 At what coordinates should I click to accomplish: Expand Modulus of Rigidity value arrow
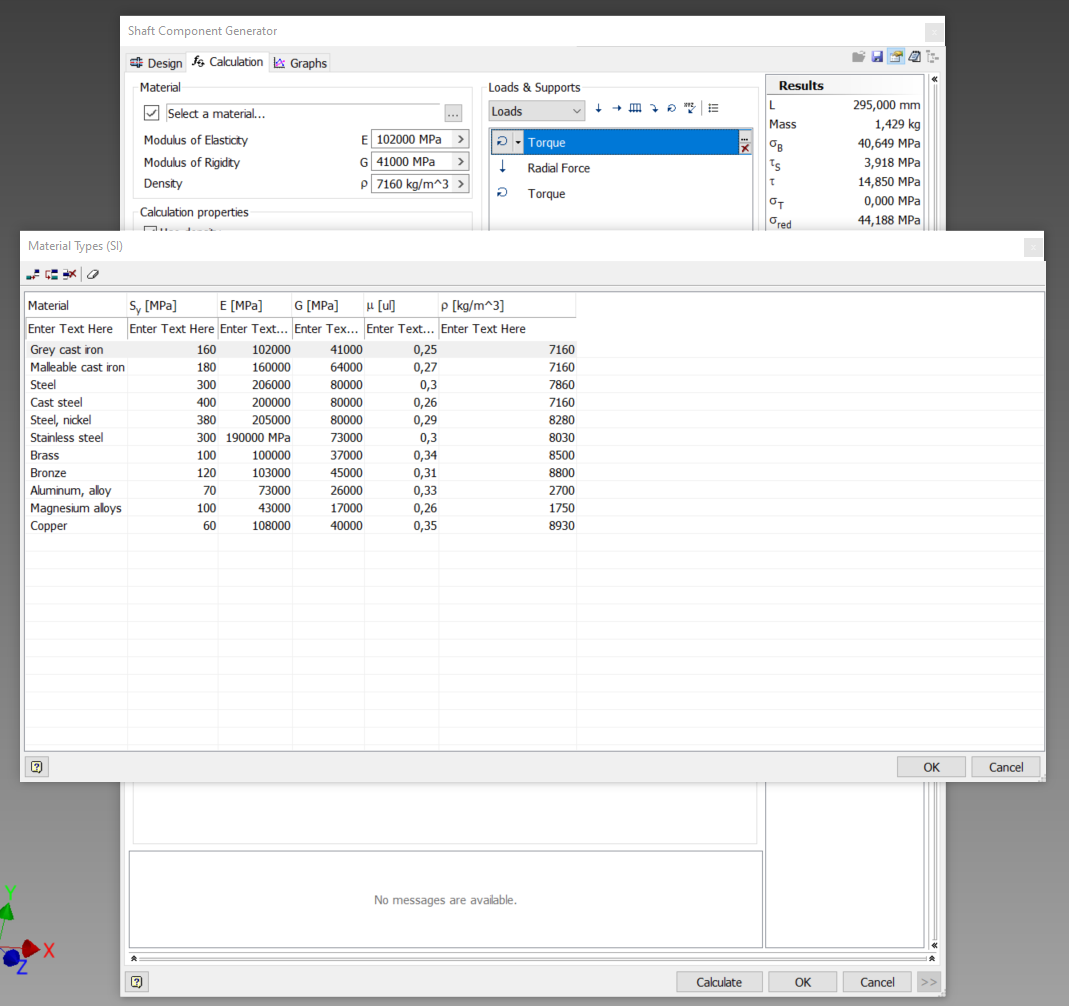coord(461,162)
